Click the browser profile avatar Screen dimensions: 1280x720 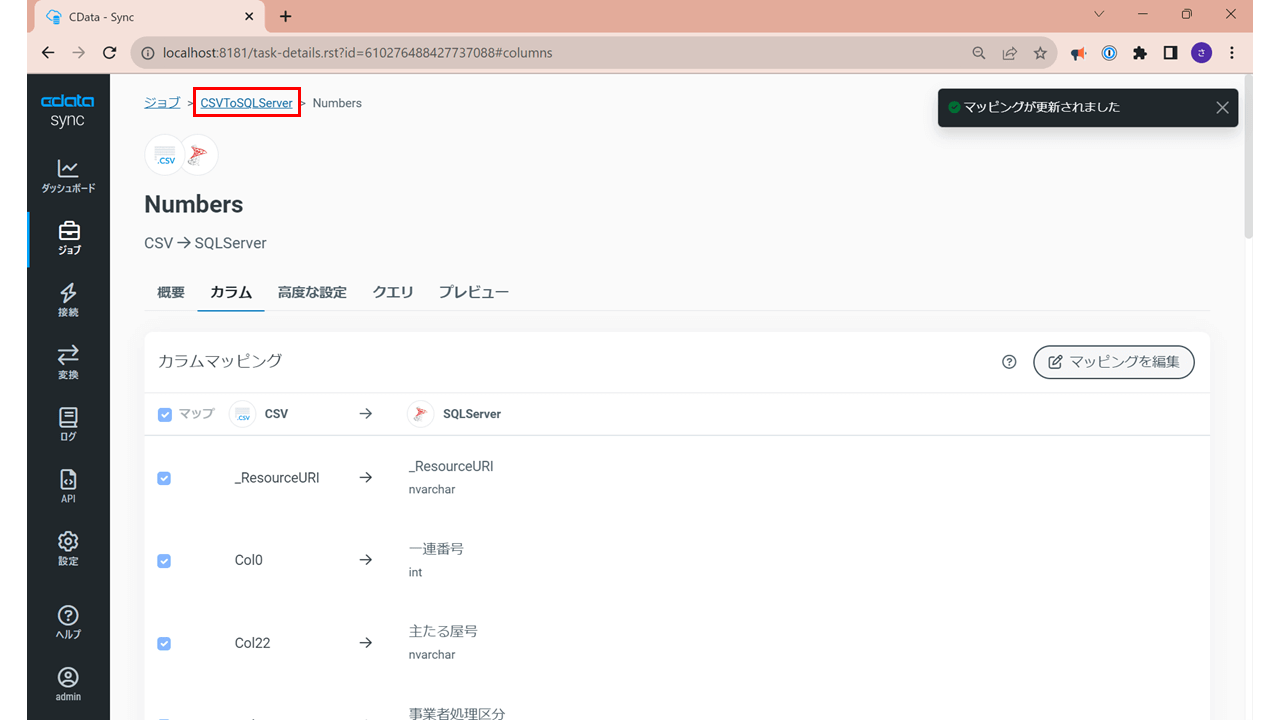pyautogui.click(x=1201, y=53)
